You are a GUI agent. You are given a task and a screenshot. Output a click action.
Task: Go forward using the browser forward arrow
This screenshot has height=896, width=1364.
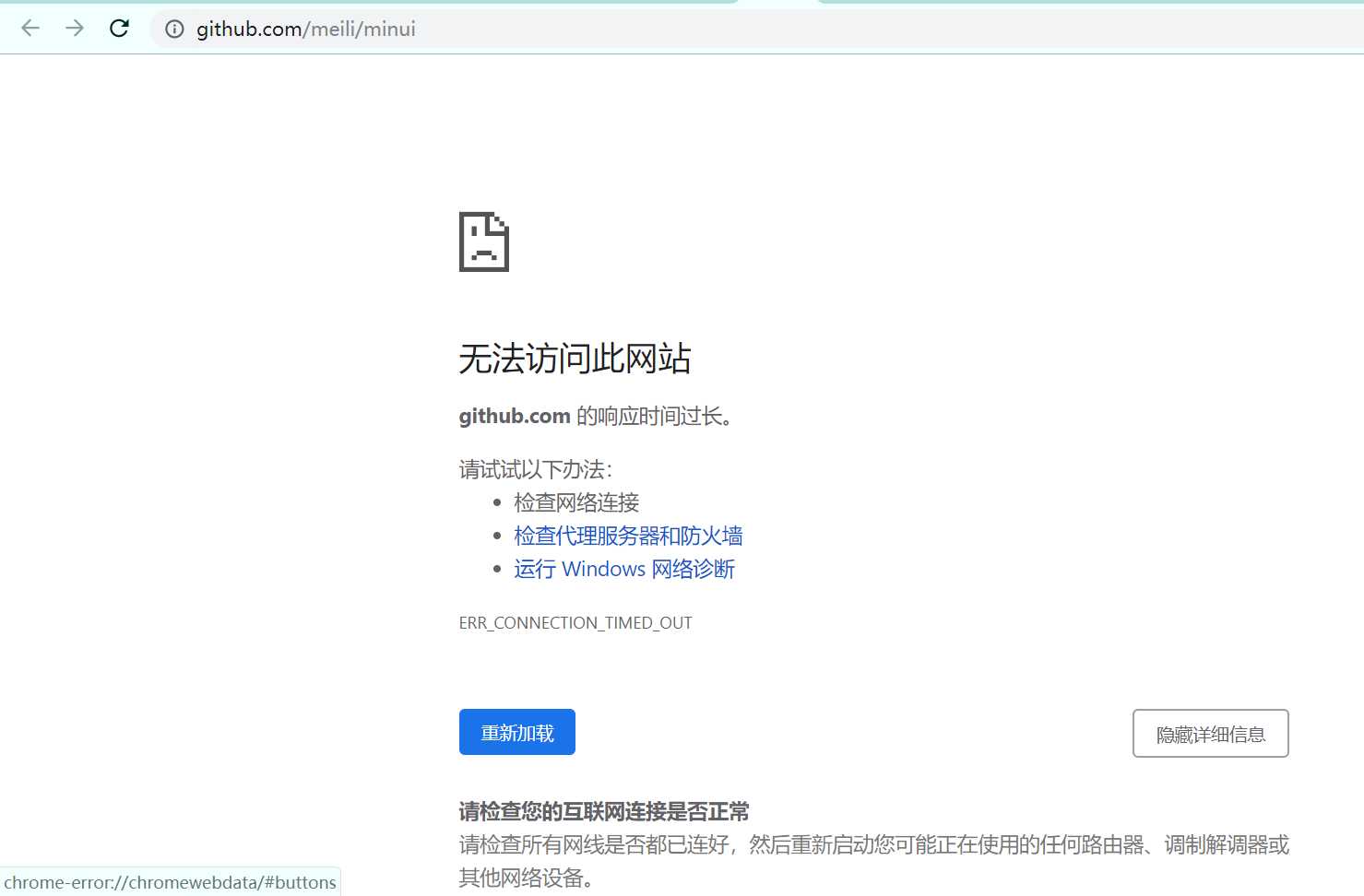pyautogui.click(x=75, y=29)
